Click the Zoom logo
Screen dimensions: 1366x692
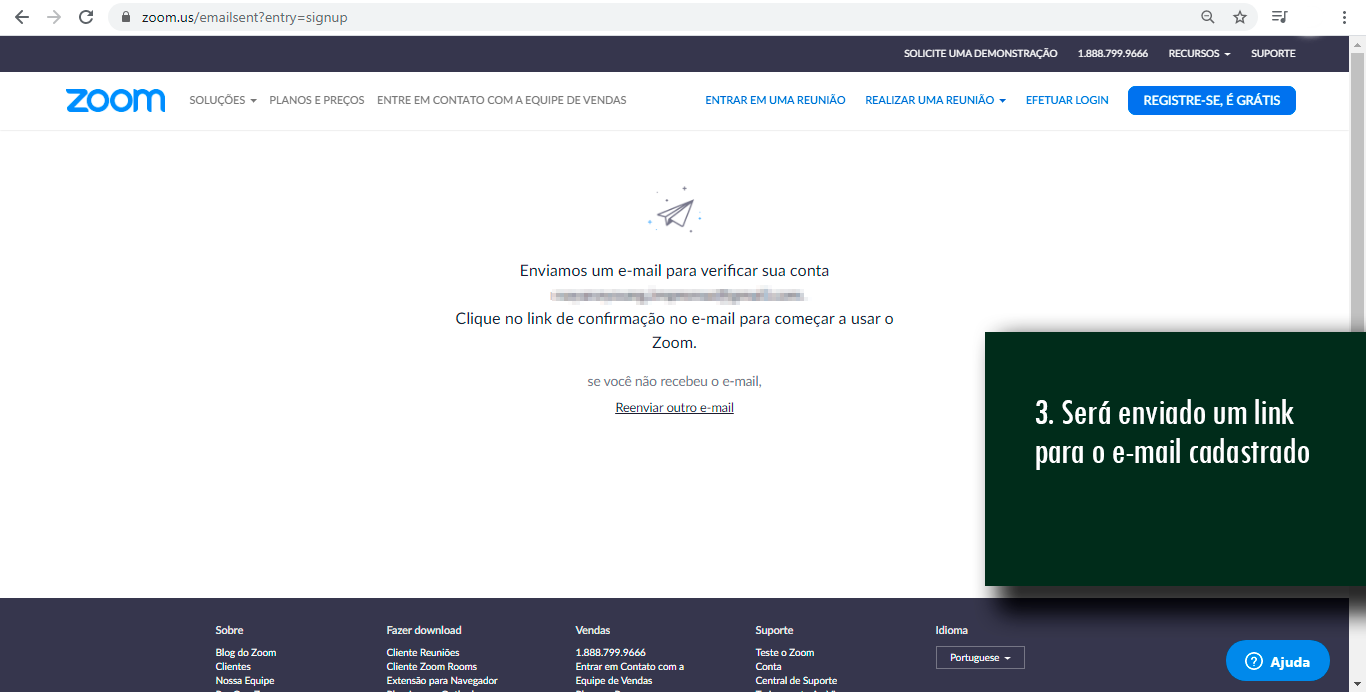pos(116,100)
